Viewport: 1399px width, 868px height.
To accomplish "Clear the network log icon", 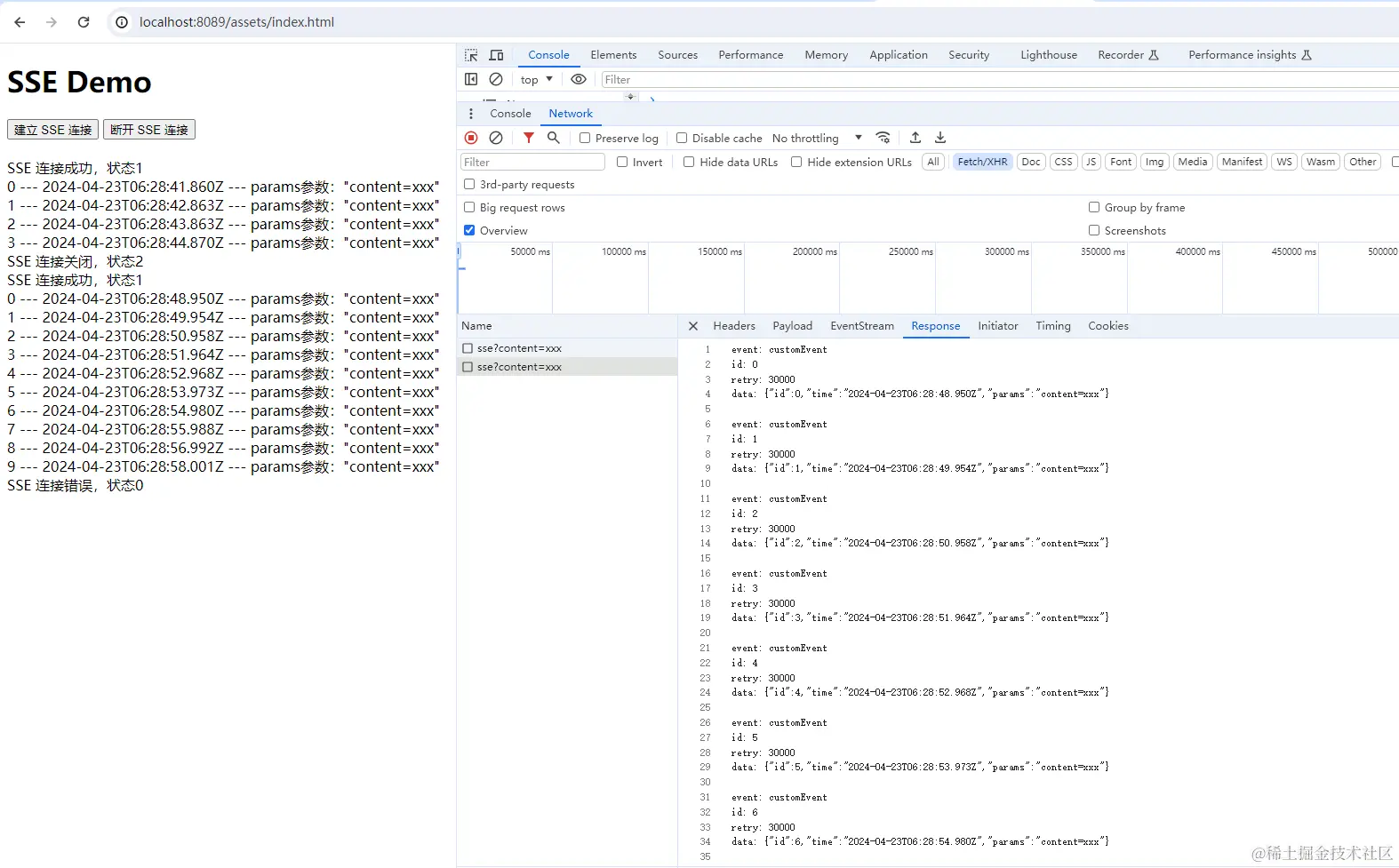I will [496, 138].
